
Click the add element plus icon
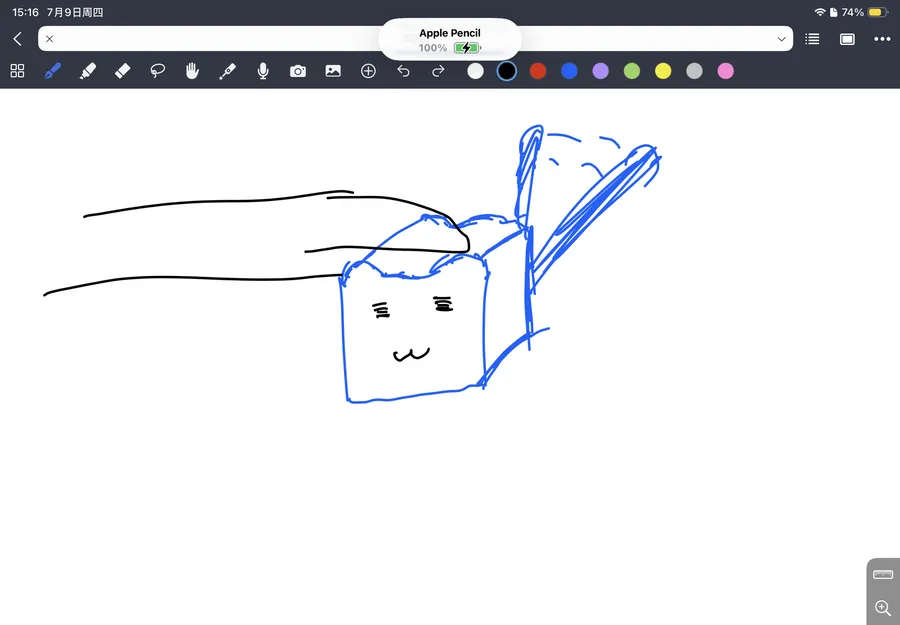click(x=368, y=71)
